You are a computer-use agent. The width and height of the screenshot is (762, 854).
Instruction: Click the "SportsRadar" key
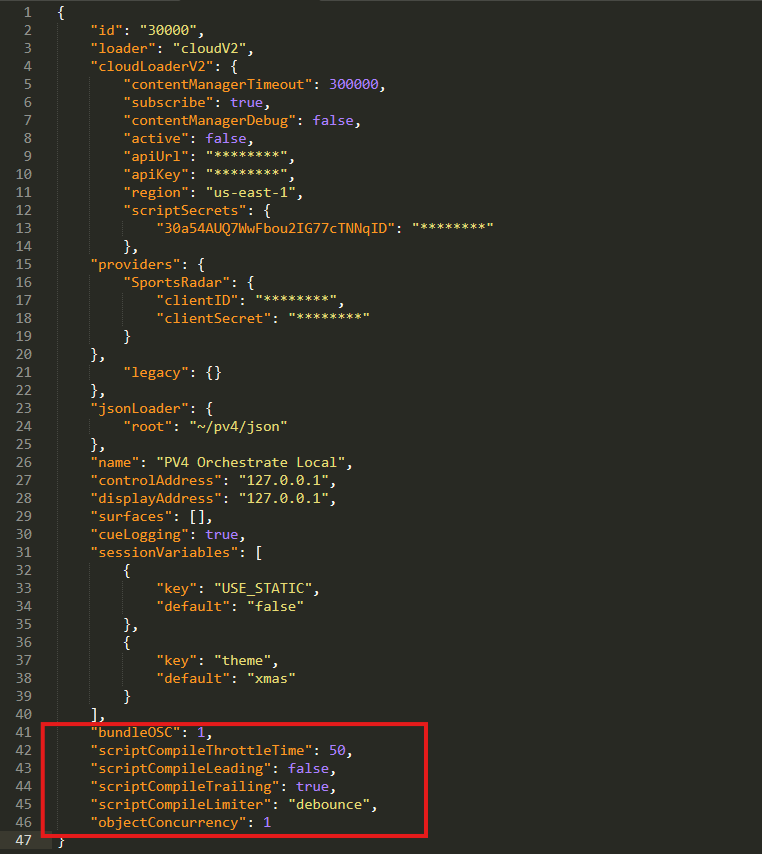point(176,283)
